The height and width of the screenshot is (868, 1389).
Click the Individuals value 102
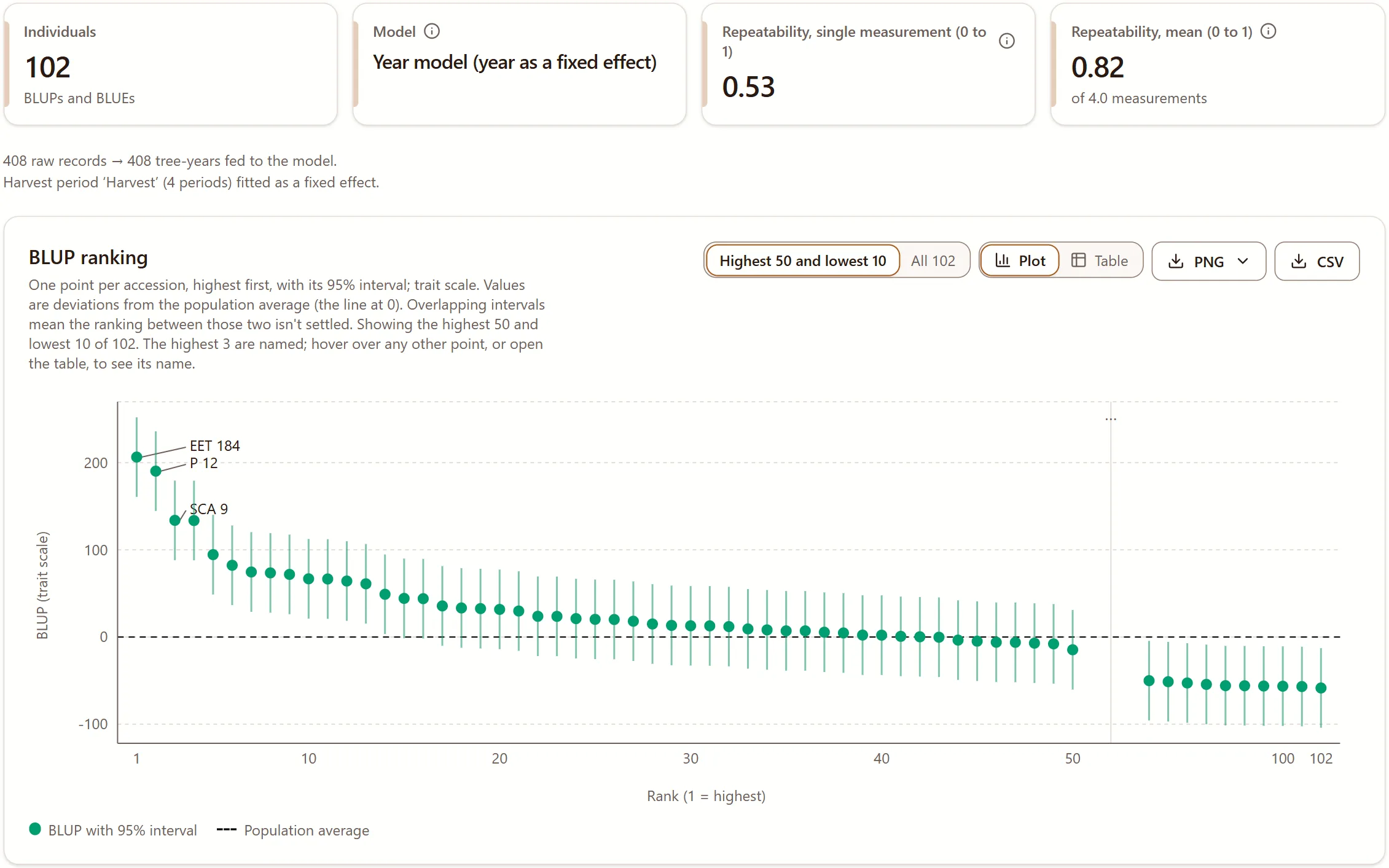[x=48, y=68]
